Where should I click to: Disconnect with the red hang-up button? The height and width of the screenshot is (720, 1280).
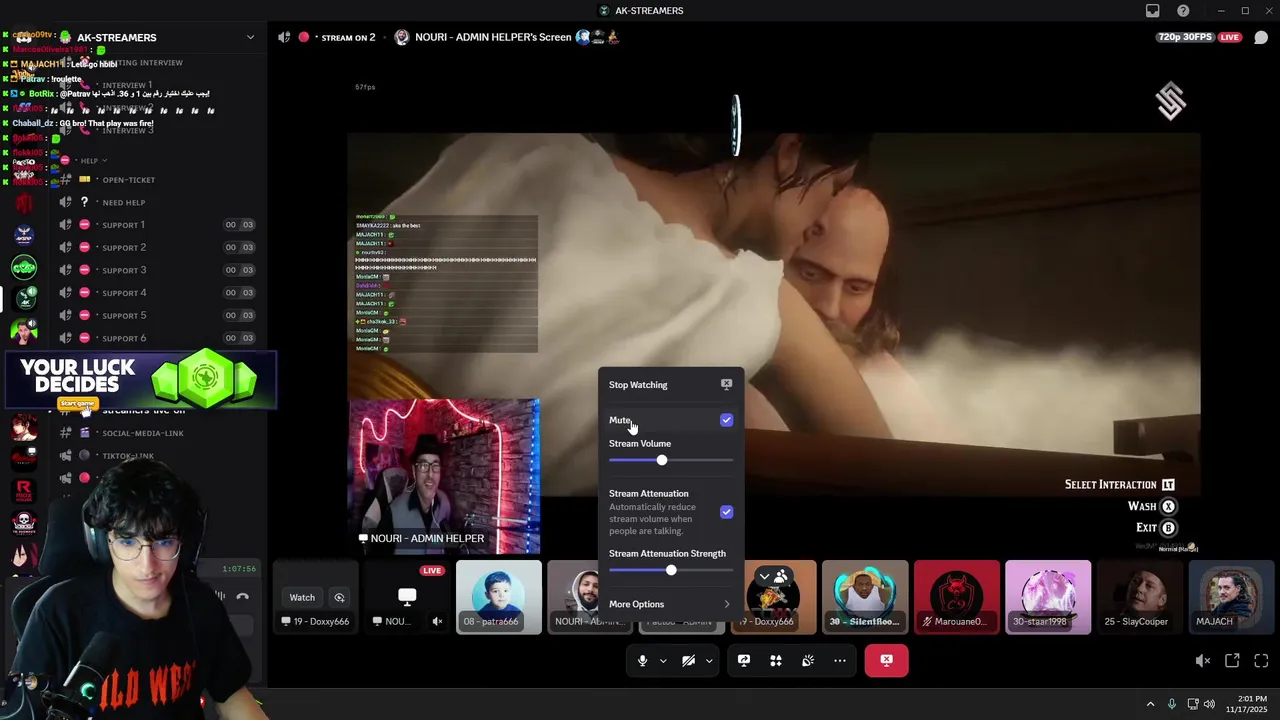click(x=886, y=660)
